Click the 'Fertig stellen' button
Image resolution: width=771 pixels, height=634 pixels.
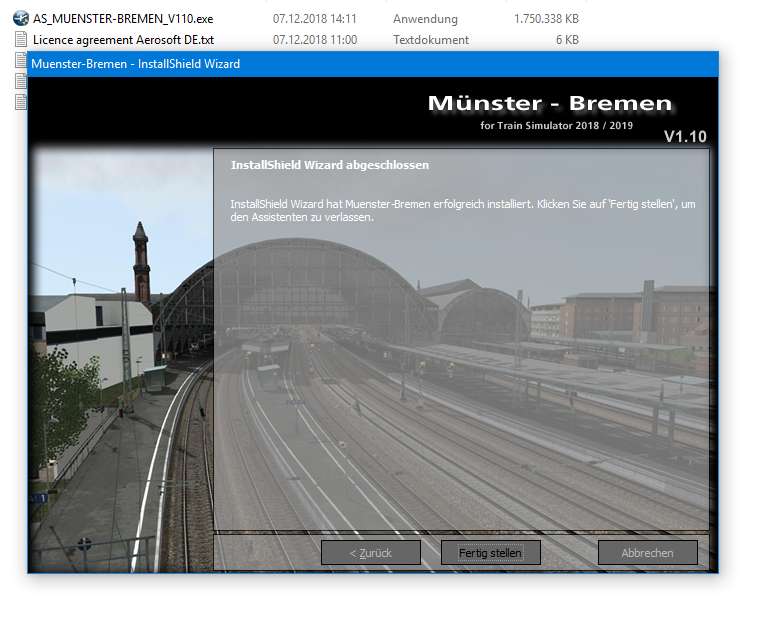491,553
